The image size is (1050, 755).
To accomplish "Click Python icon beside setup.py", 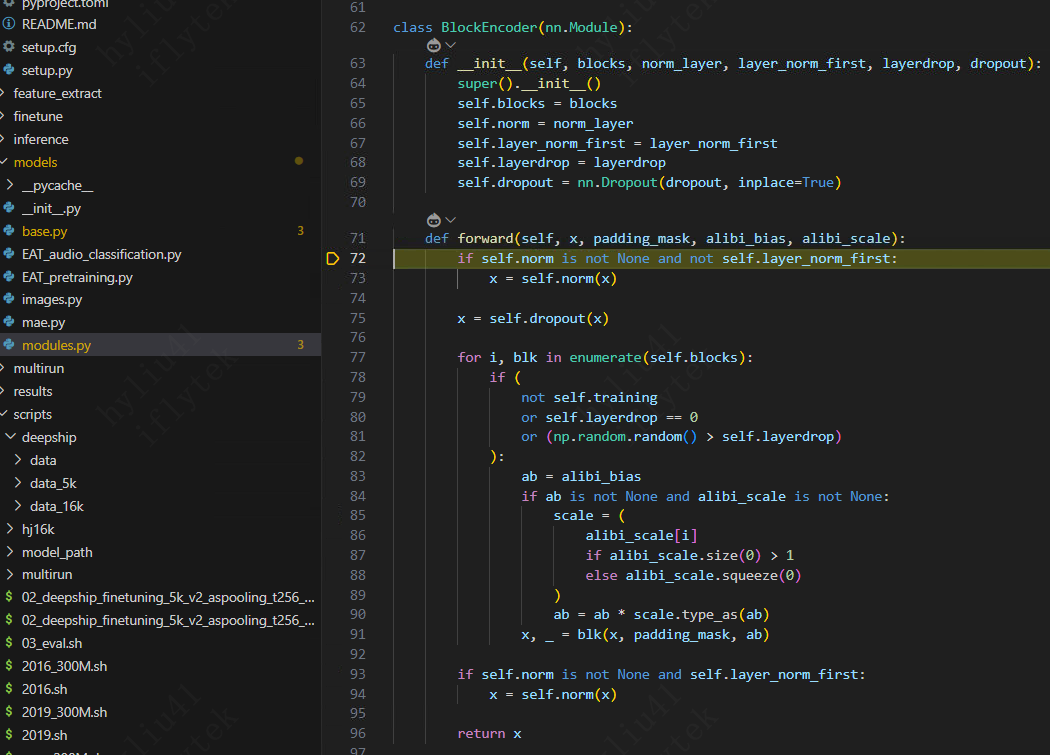I will point(9,70).
